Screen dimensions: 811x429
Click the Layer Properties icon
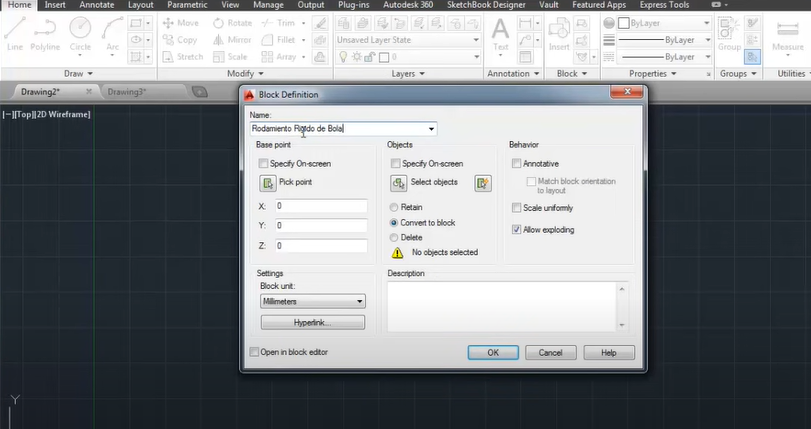(343, 23)
